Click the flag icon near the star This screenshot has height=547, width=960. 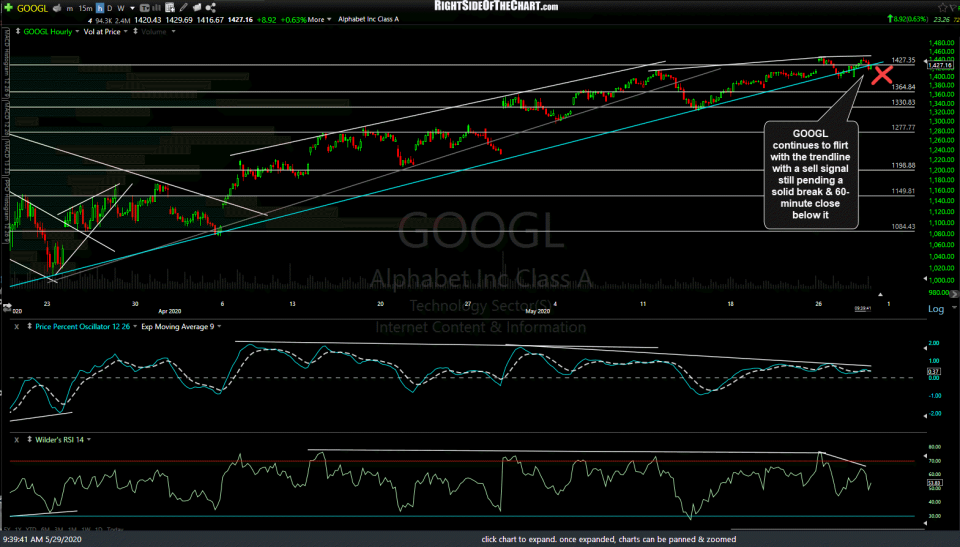[x=953, y=7]
